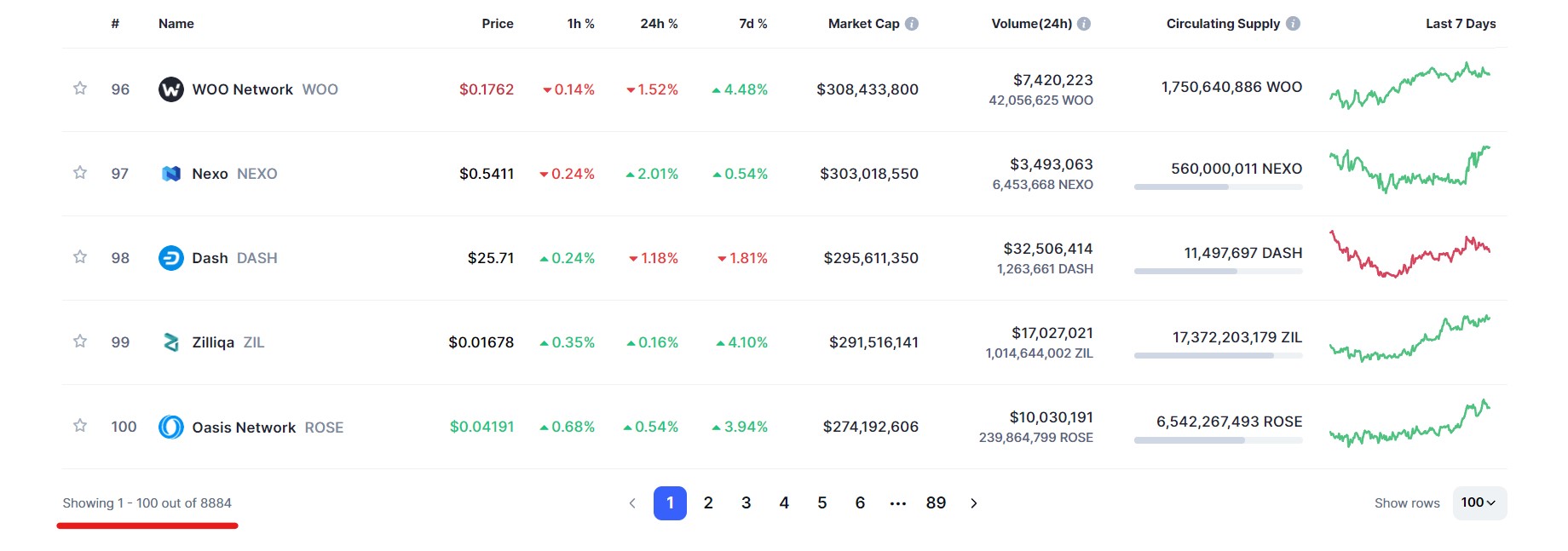The height and width of the screenshot is (551, 1568).
Task: View Nexo 7-day sparkline chart
Action: coord(1409,169)
